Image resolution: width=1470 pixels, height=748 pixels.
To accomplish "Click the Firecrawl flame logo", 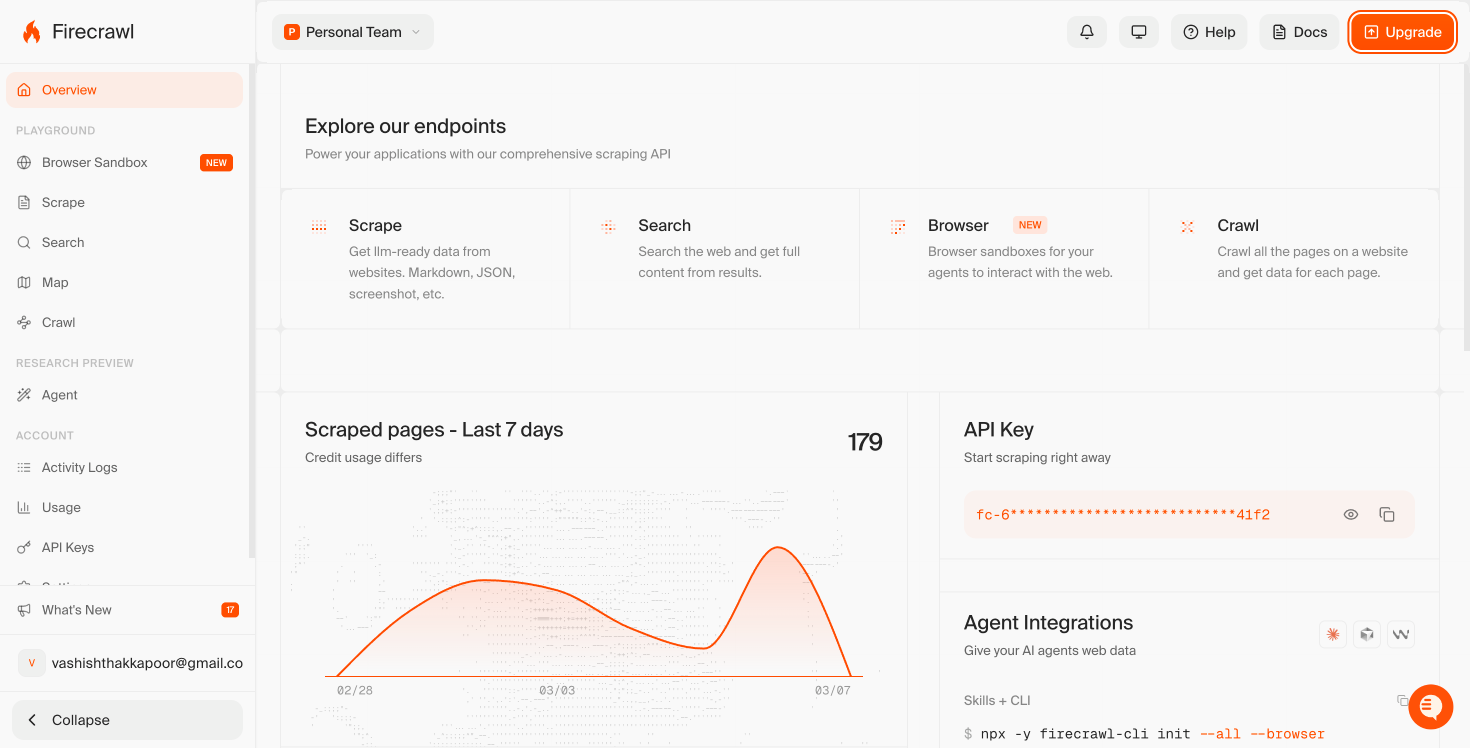I will (x=32, y=32).
